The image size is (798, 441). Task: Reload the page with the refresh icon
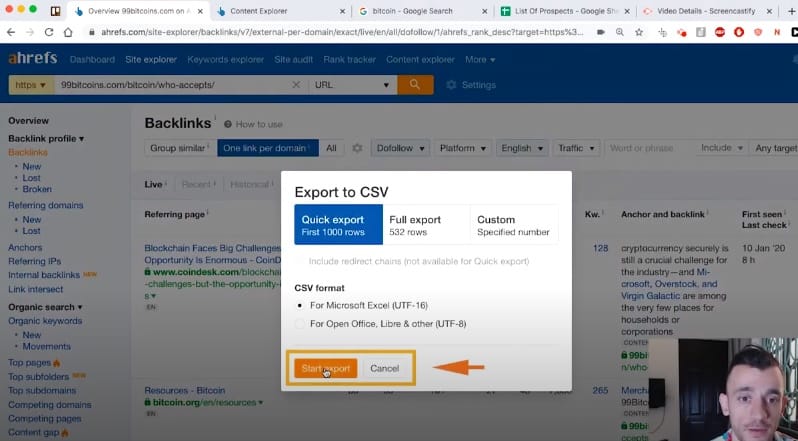click(x=49, y=32)
